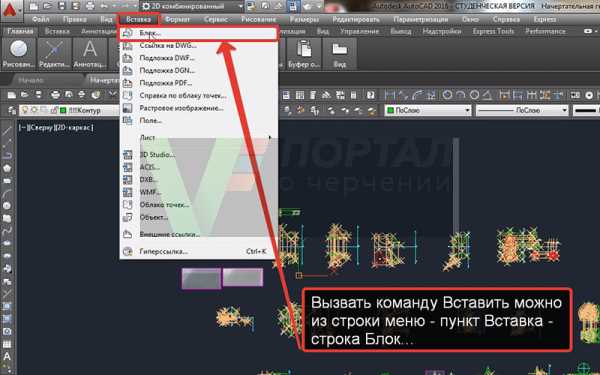Select the Rectangle tool in left toolbar

pos(7,180)
